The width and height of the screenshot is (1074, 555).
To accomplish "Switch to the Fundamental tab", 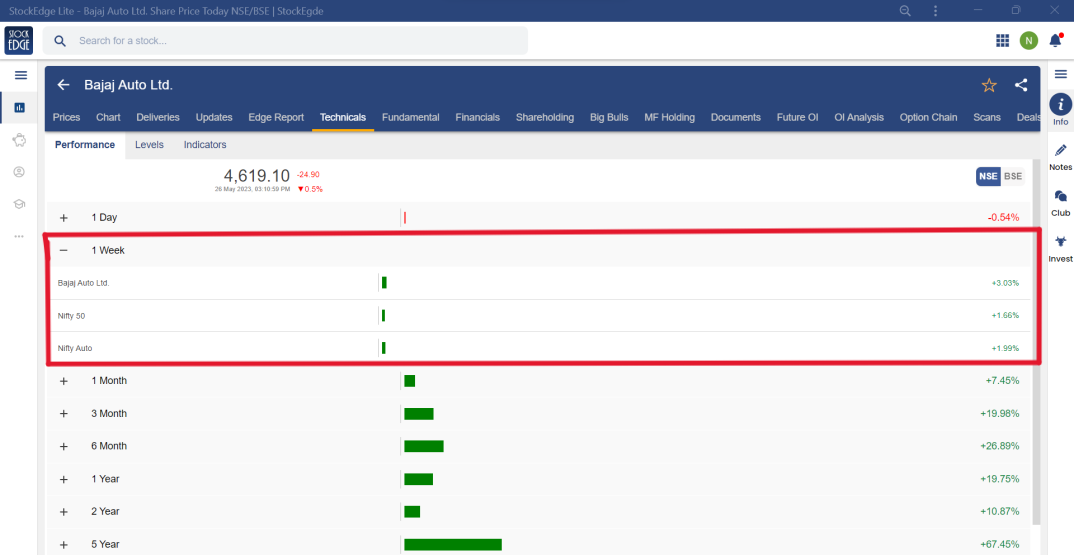I will pyautogui.click(x=410, y=117).
